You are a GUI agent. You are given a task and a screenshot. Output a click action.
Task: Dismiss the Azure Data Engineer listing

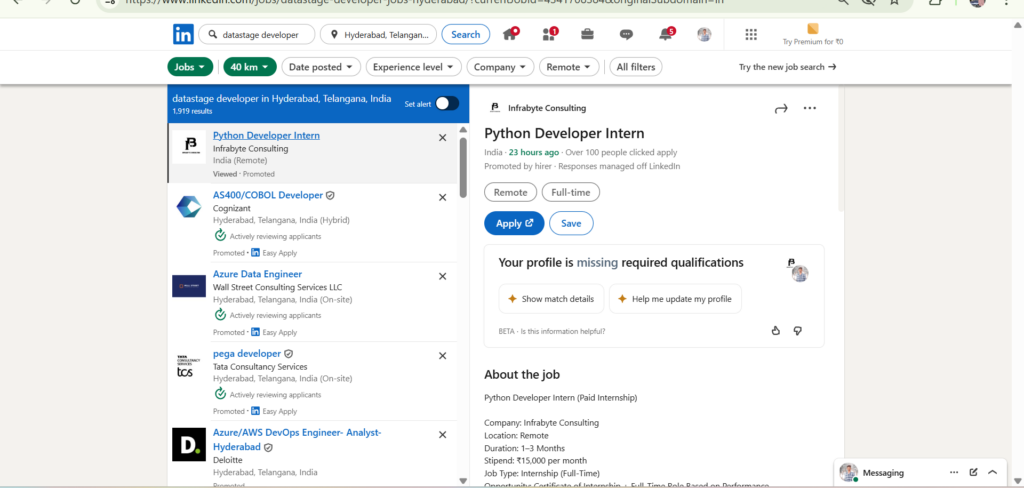(x=442, y=276)
